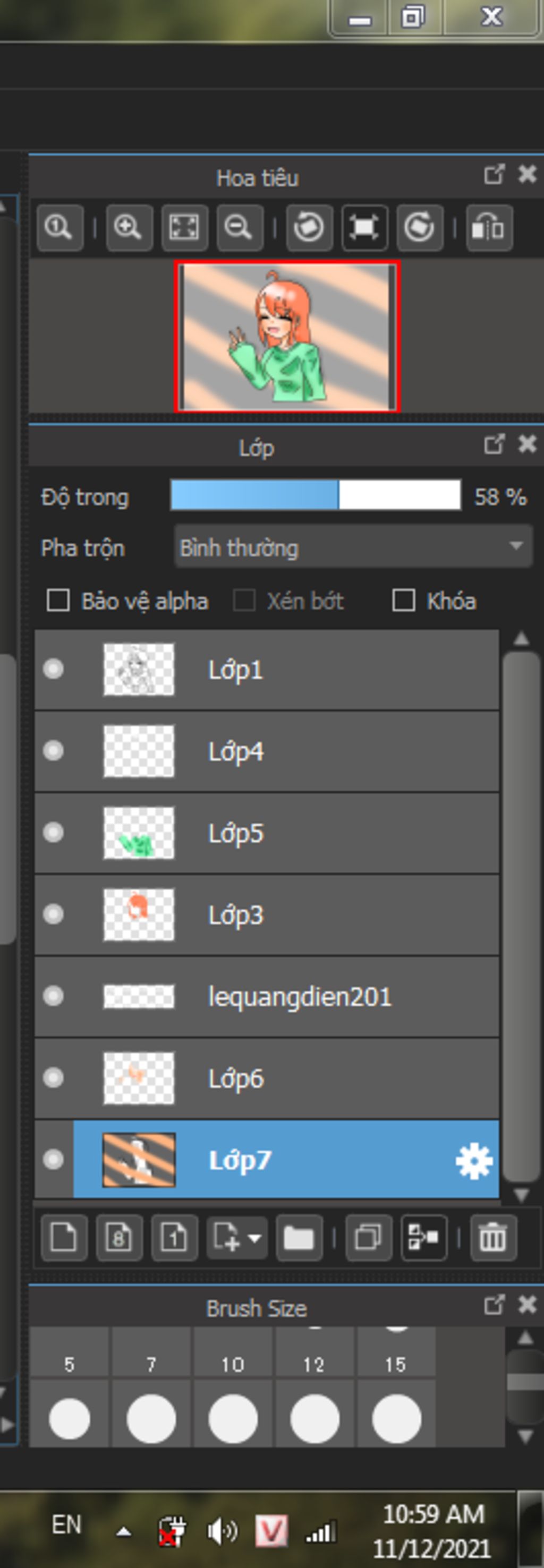Duplicate the selected layer

(x=369, y=1238)
